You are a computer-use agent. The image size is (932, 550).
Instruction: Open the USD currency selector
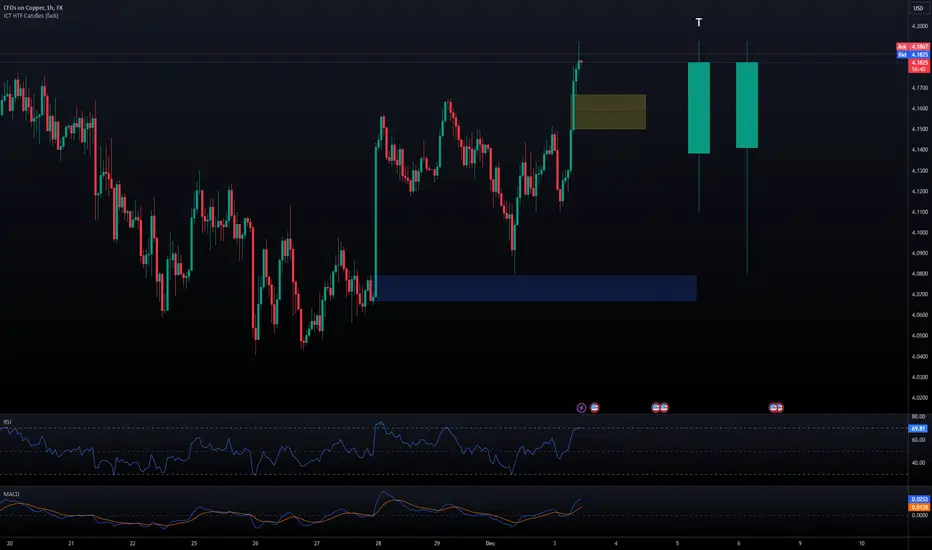tap(918, 8)
